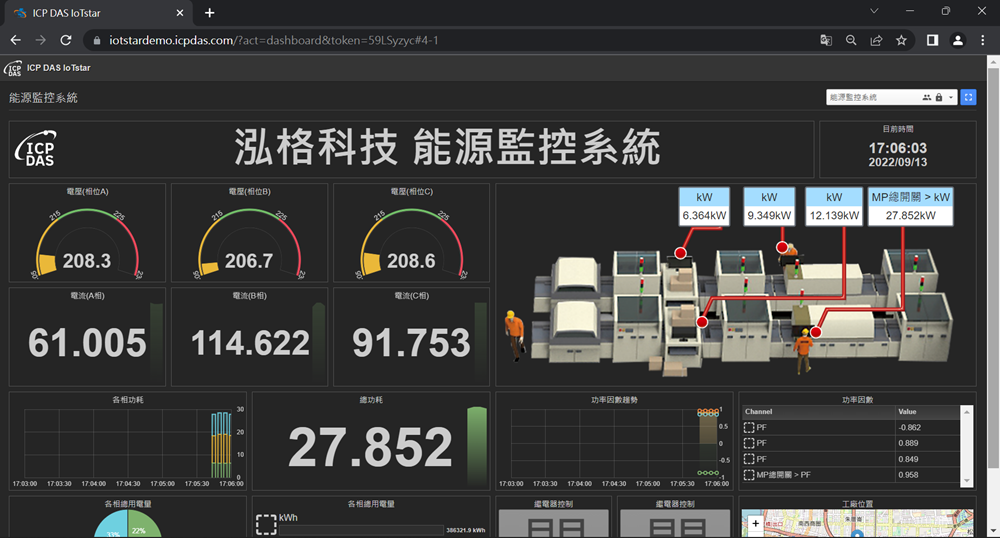Go back to previous browser page
1000x538 pixels.
16,40
